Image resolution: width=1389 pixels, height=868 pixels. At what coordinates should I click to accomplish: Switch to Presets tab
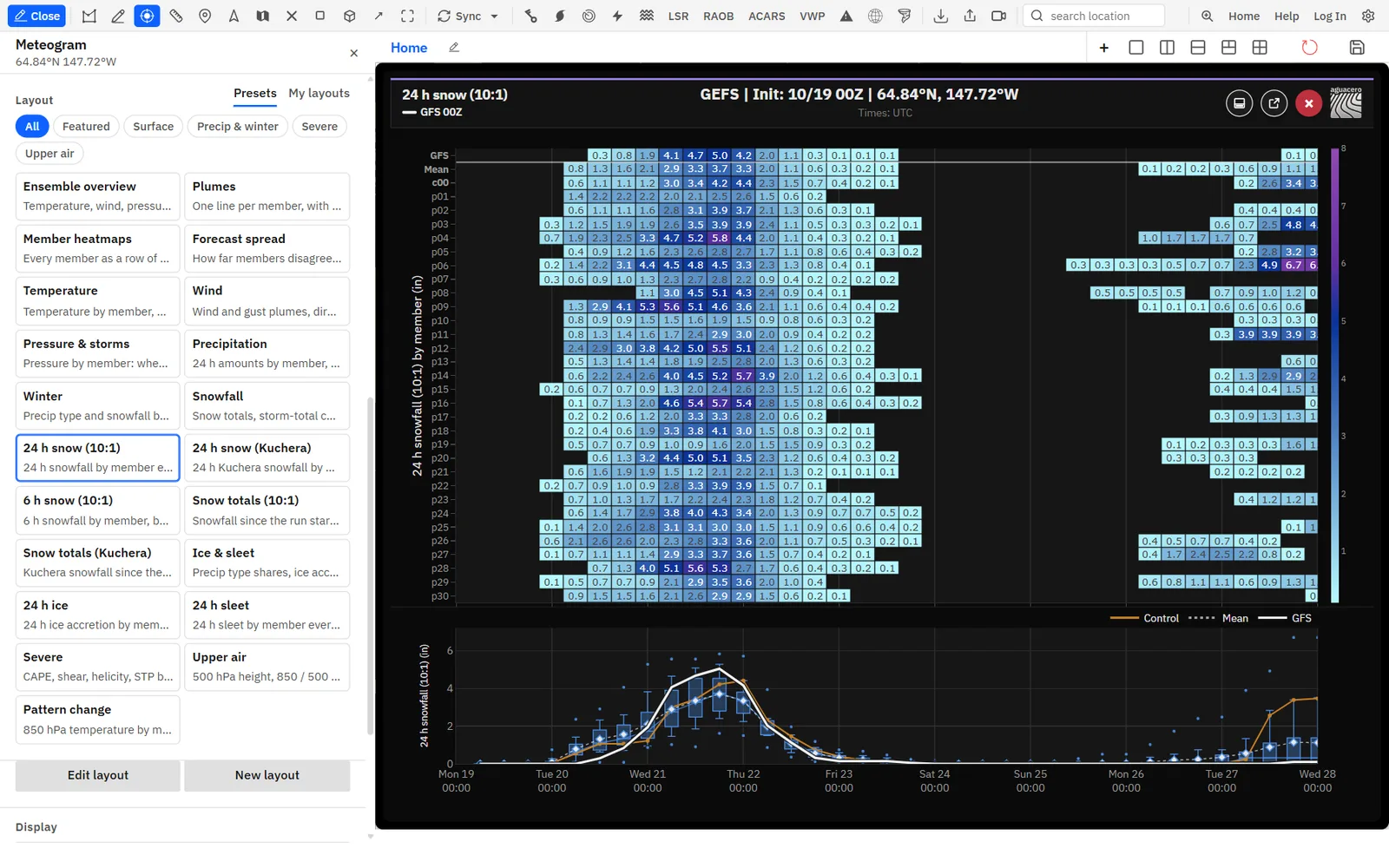coord(255,93)
